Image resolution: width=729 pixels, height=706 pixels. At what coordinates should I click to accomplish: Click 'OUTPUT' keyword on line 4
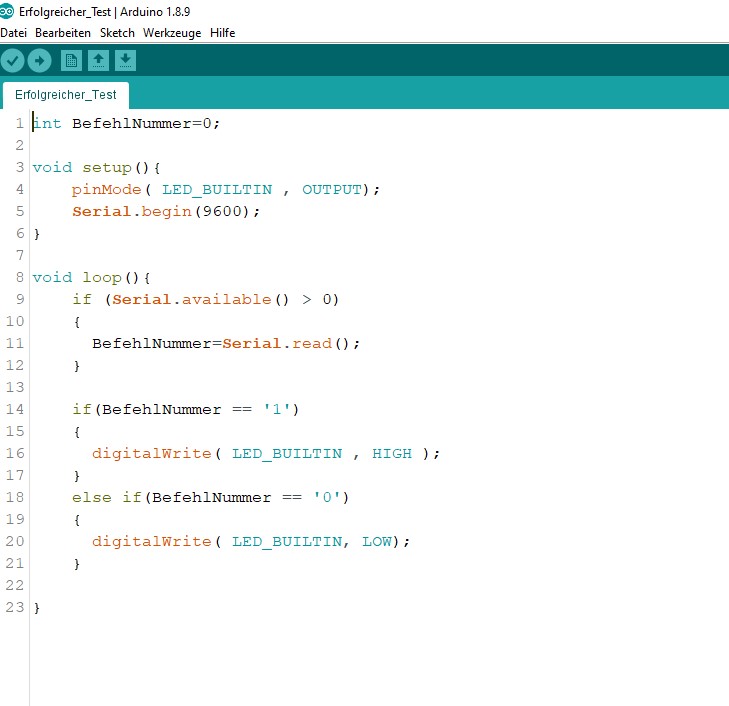click(331, 190)
